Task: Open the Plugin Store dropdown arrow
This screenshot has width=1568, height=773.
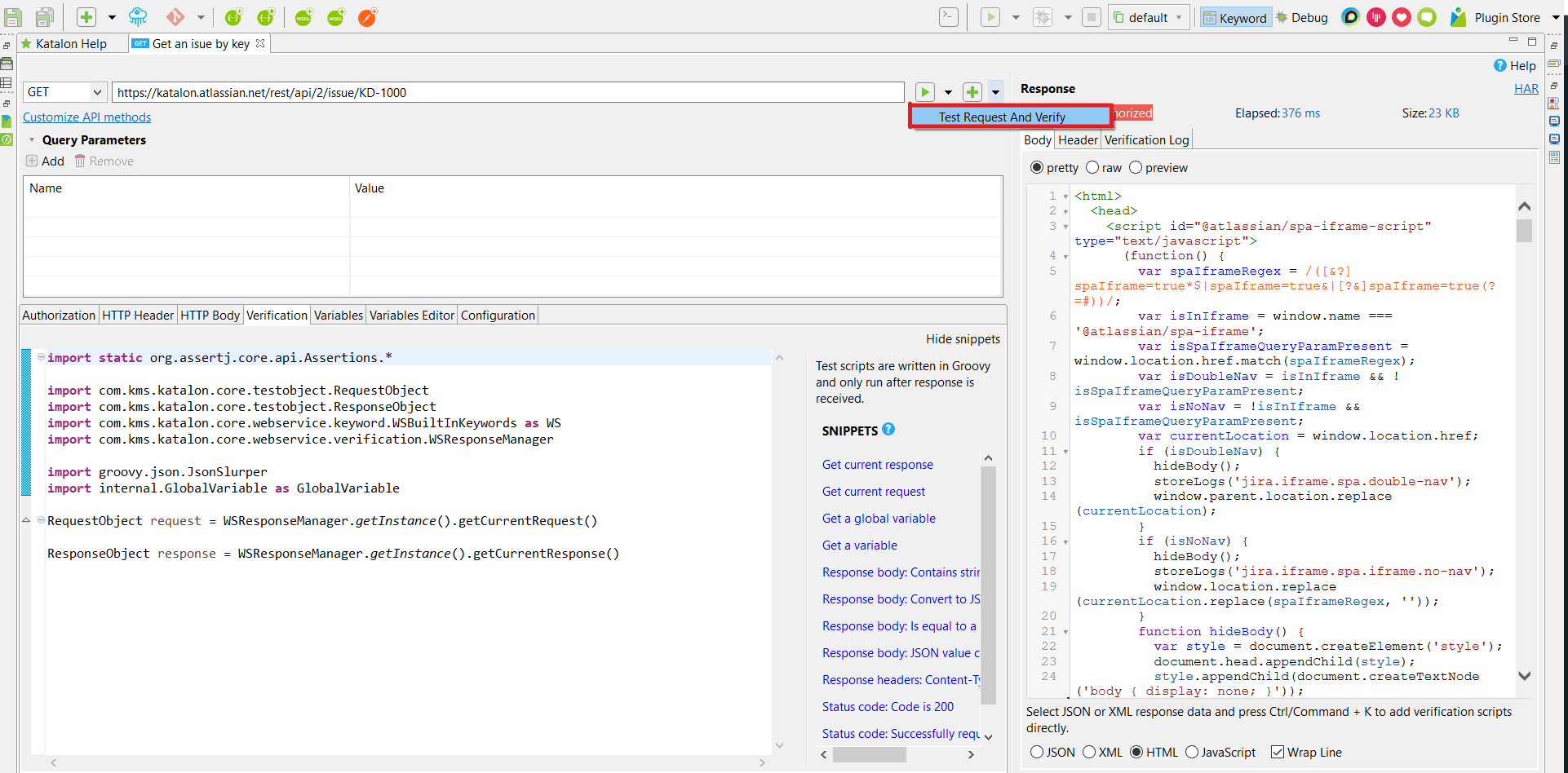Action: (x=1556, y=17)
